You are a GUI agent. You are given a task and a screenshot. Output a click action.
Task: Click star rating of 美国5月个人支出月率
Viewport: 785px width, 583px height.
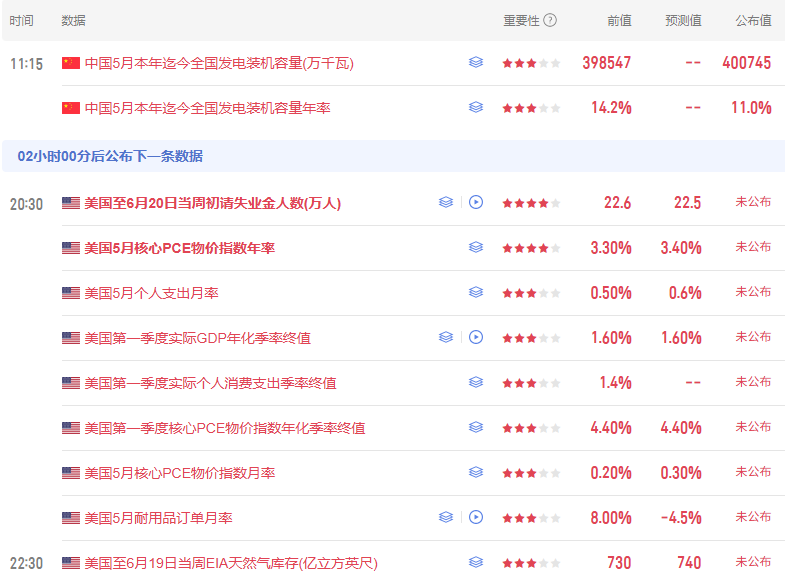[x=531, y=293]
